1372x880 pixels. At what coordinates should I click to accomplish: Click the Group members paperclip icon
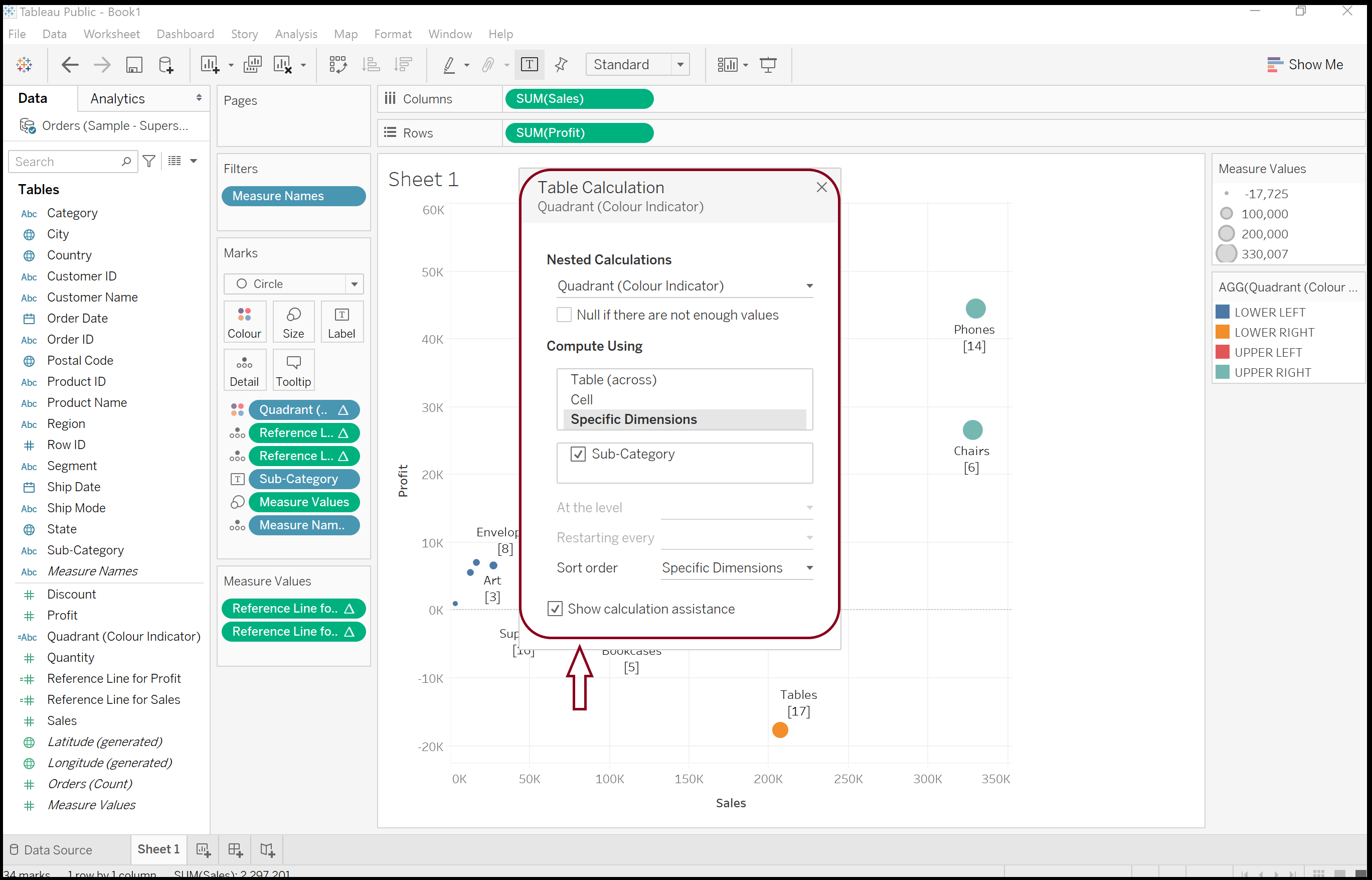coord(488,65)
